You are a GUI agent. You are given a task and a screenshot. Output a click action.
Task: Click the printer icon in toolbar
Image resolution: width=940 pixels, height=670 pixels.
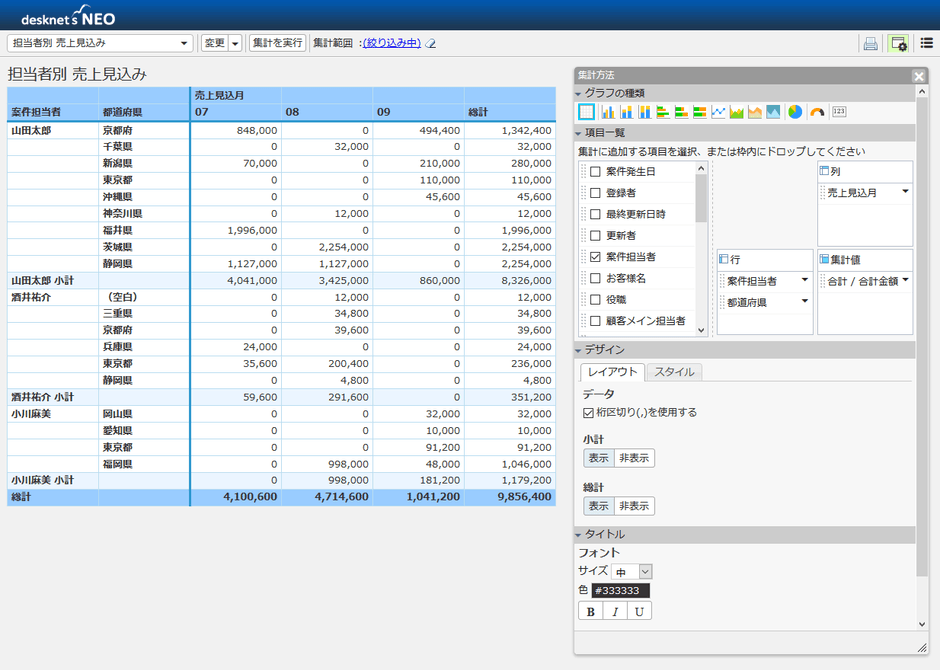[870, 43]
